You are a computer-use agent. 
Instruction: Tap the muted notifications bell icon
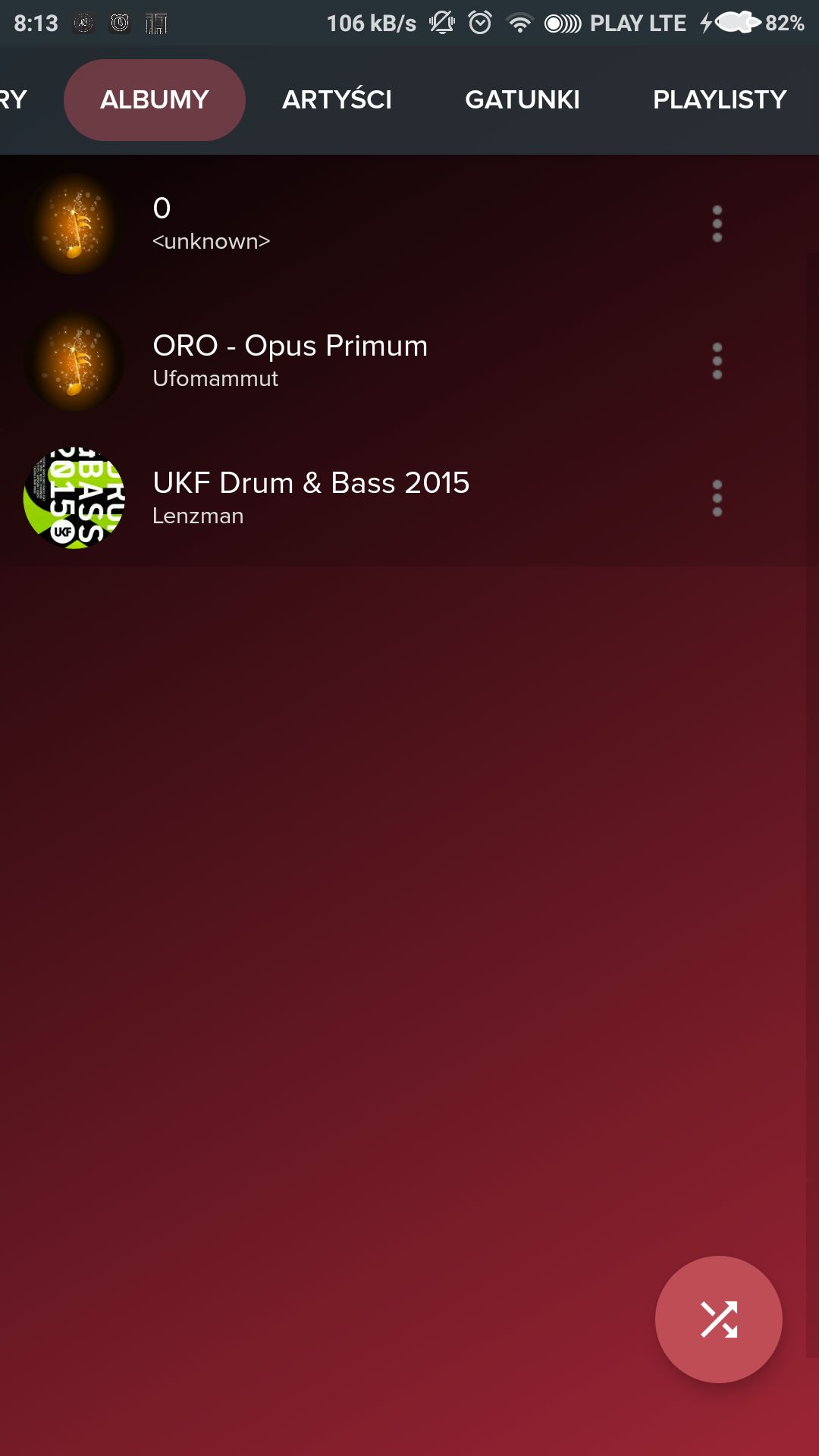[x=442, y=23]
